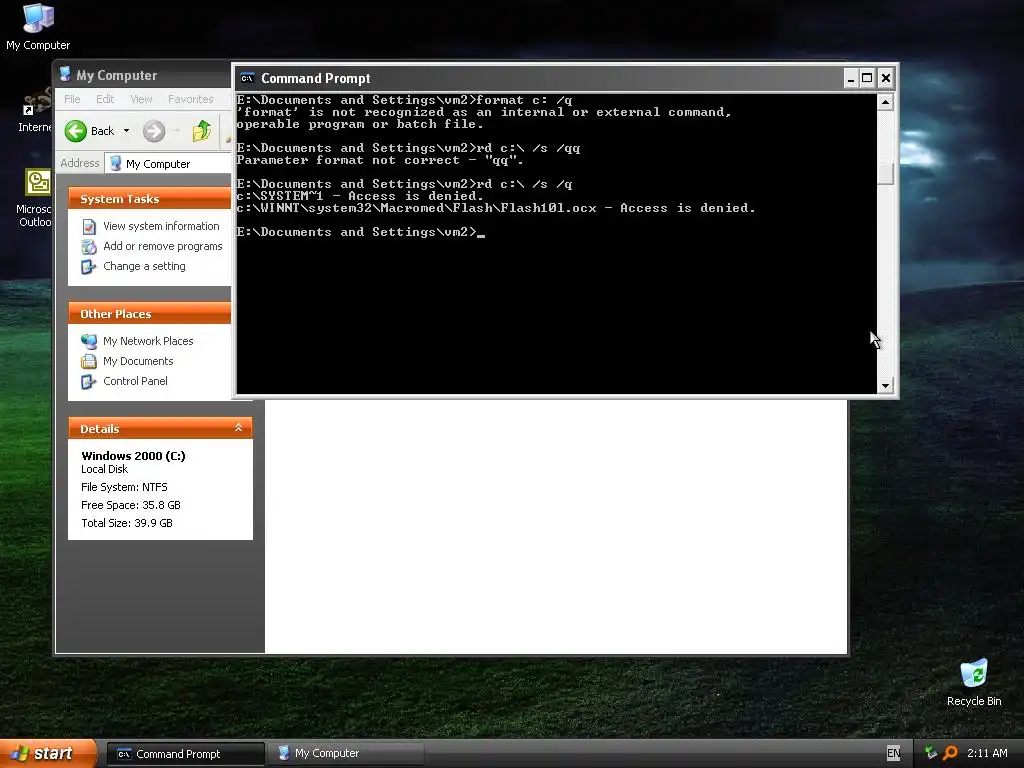
Task: Click "Windows 2000 (C:)" in Details panel
Action: [x=133, y=456]
